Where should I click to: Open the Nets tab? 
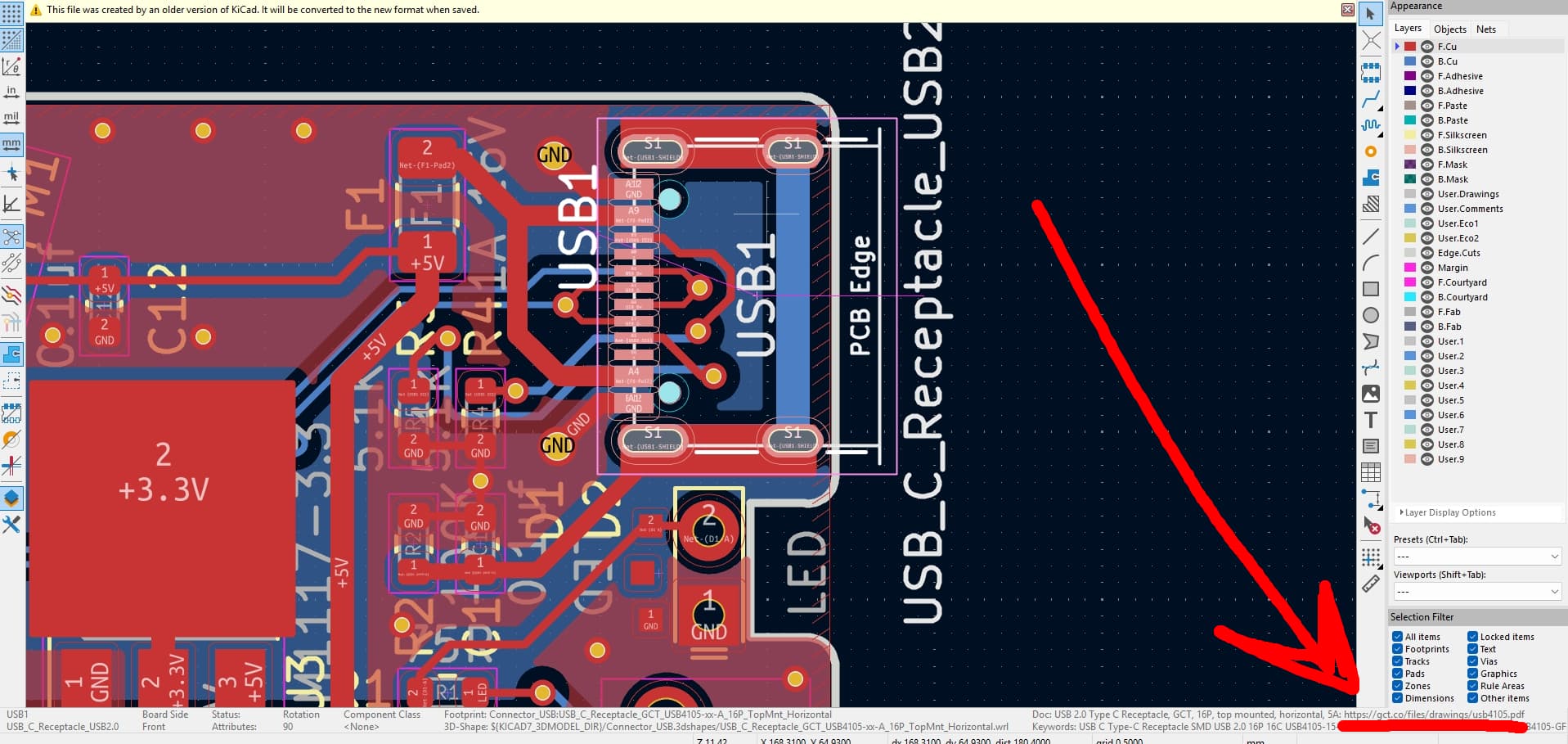click(x=1485, y=29)
